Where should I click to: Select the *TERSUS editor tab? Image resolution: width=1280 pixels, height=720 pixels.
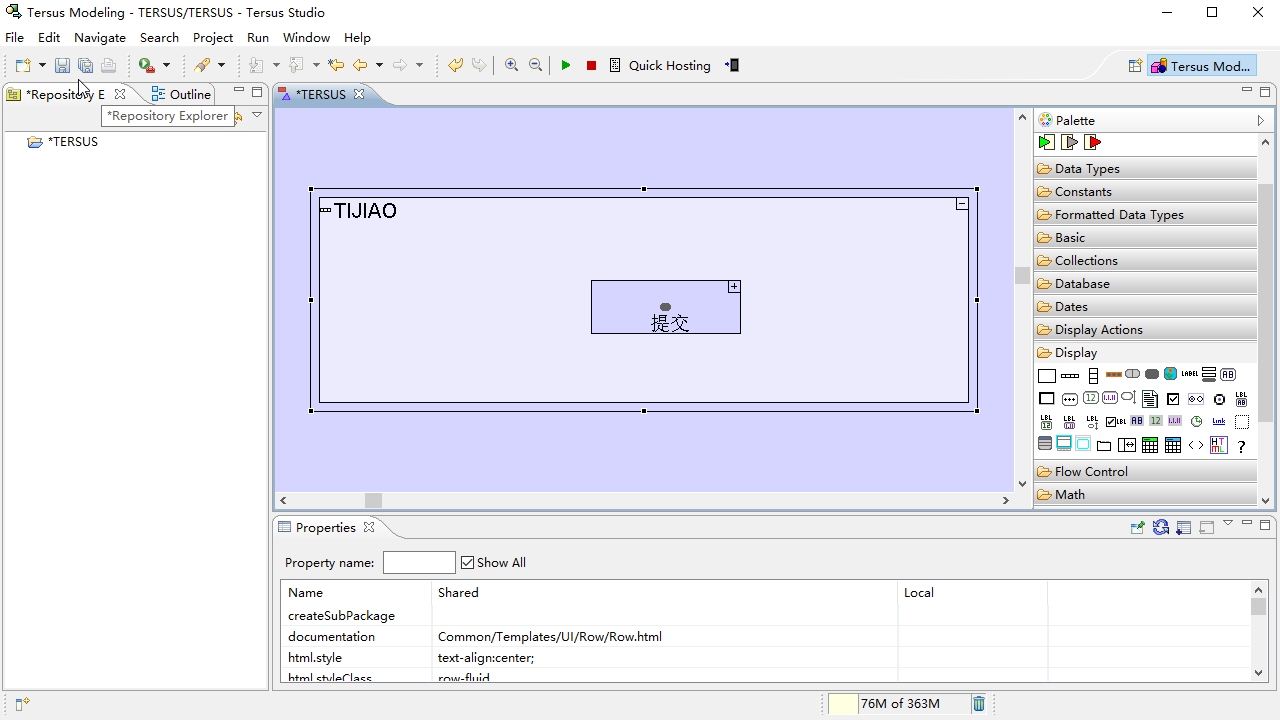click(x=321, y=94)
